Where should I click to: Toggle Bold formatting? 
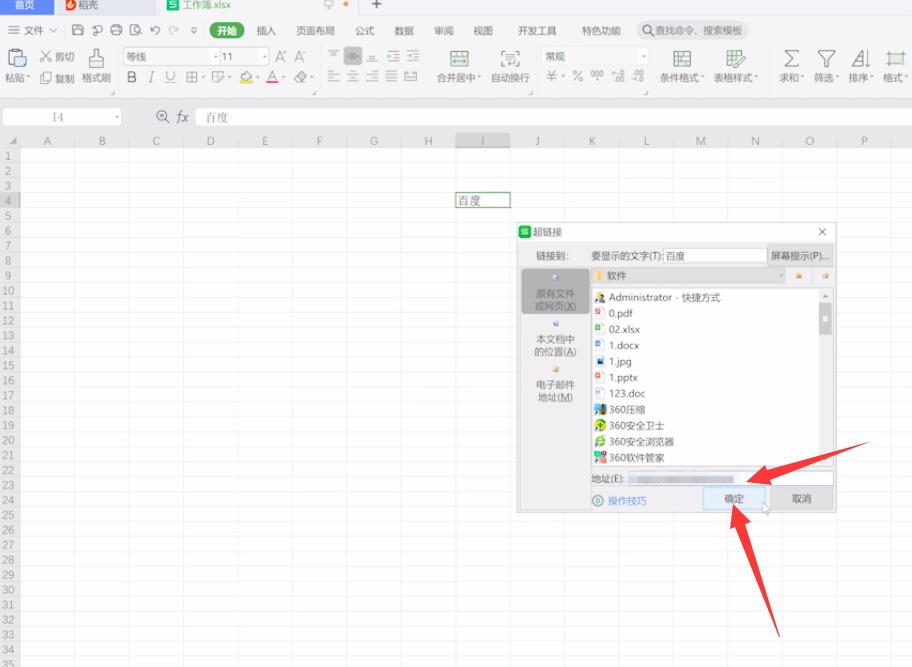click(x=132, y=77)
